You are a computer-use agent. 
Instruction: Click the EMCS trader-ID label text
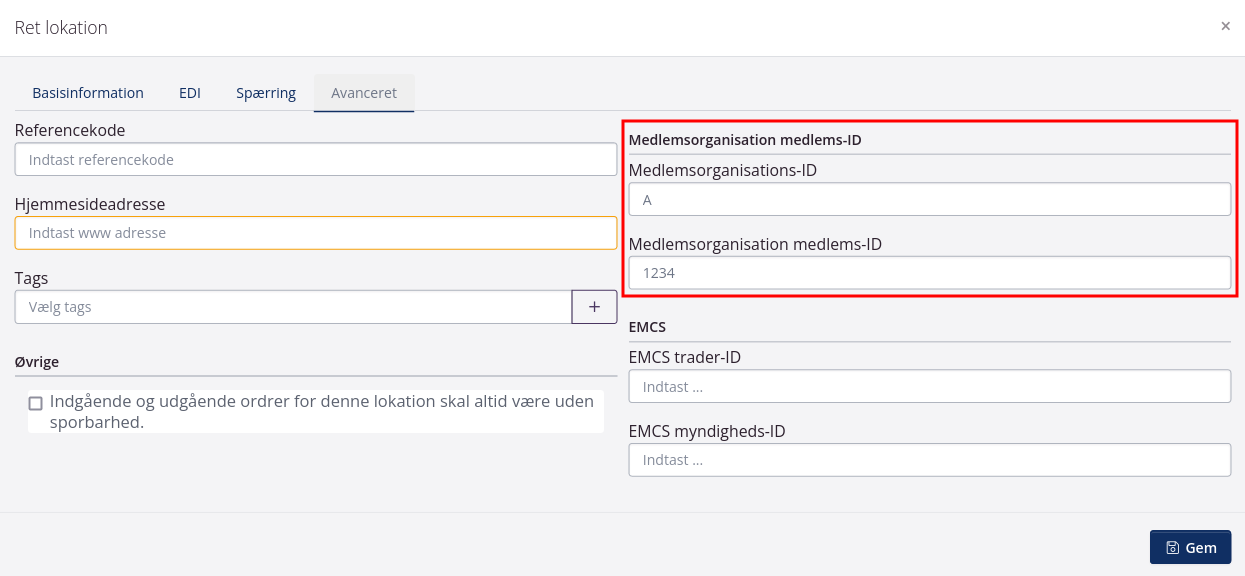pos(684,357)
